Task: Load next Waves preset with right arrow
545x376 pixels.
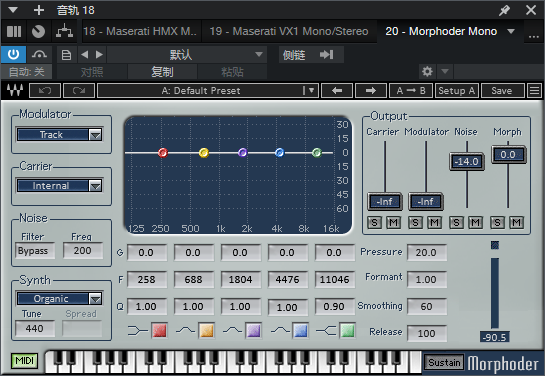Action: point(371,91)
